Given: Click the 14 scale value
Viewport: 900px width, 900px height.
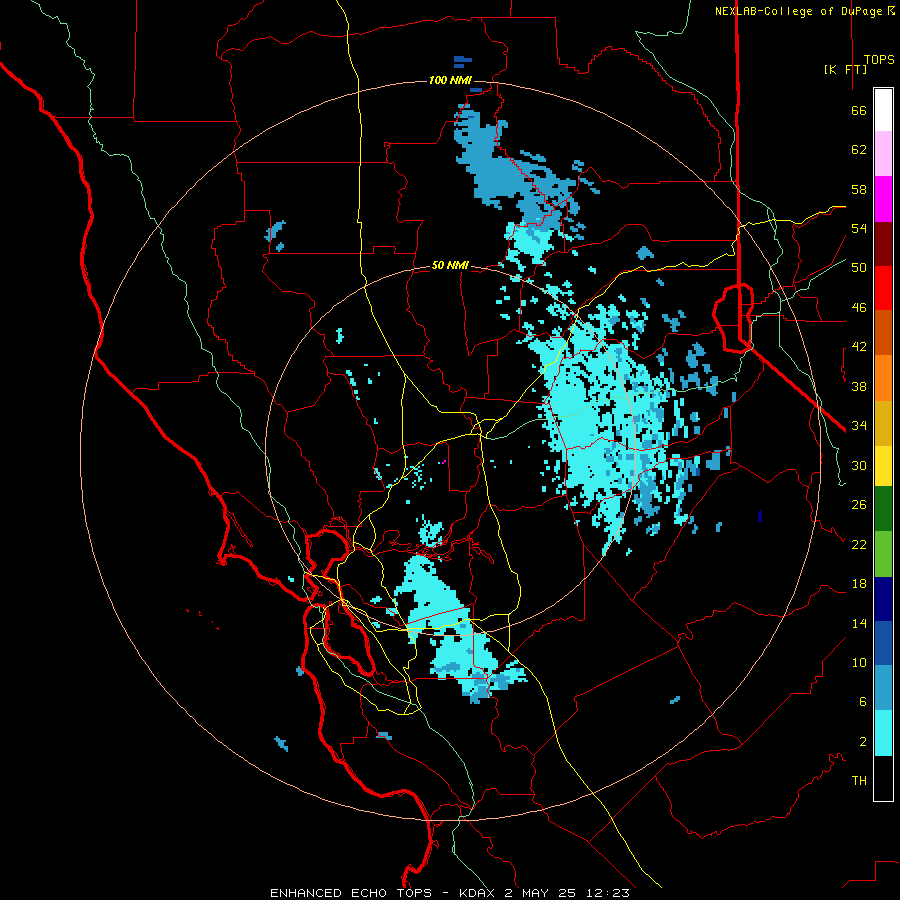Looking at the screenshot, I should tap(859, 623).
